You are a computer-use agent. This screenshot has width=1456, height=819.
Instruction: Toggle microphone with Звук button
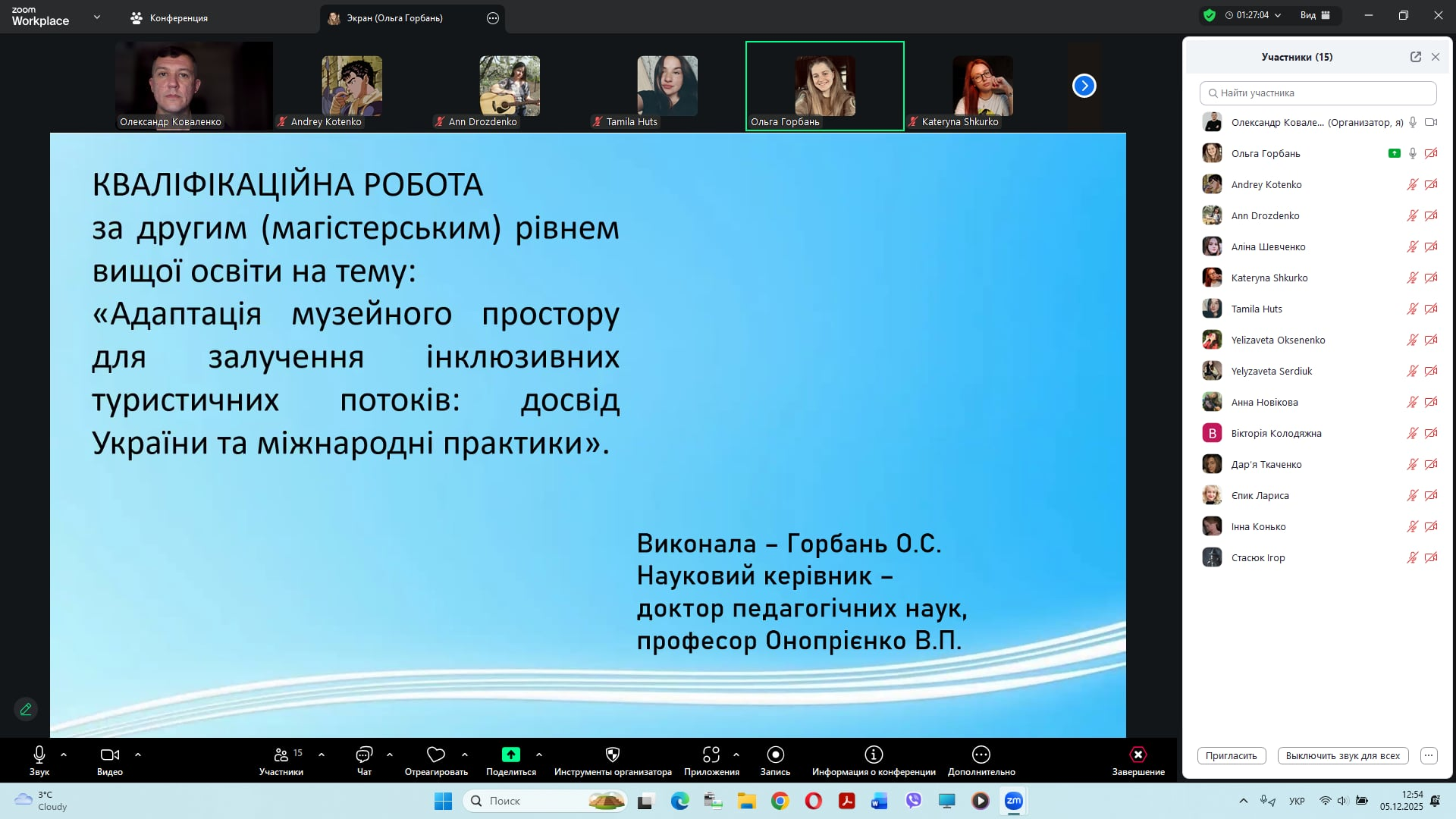click(39, 755)
